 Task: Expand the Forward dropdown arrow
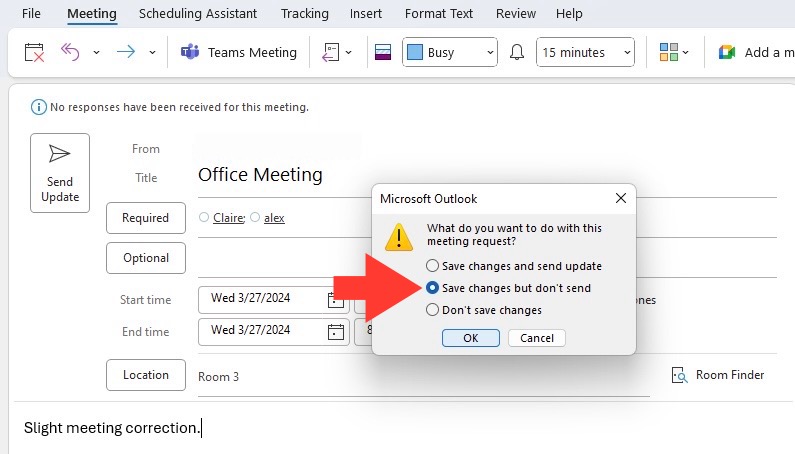coord(152,52)
